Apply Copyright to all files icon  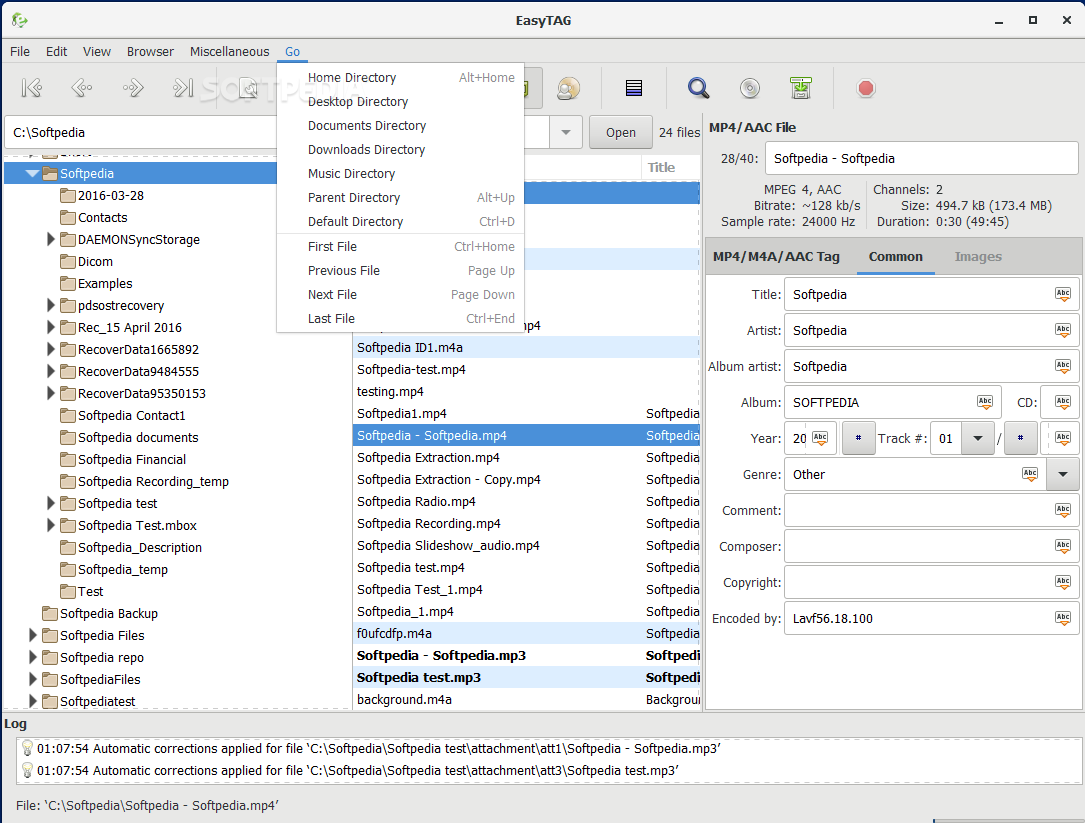click(x=1063, y=582)
